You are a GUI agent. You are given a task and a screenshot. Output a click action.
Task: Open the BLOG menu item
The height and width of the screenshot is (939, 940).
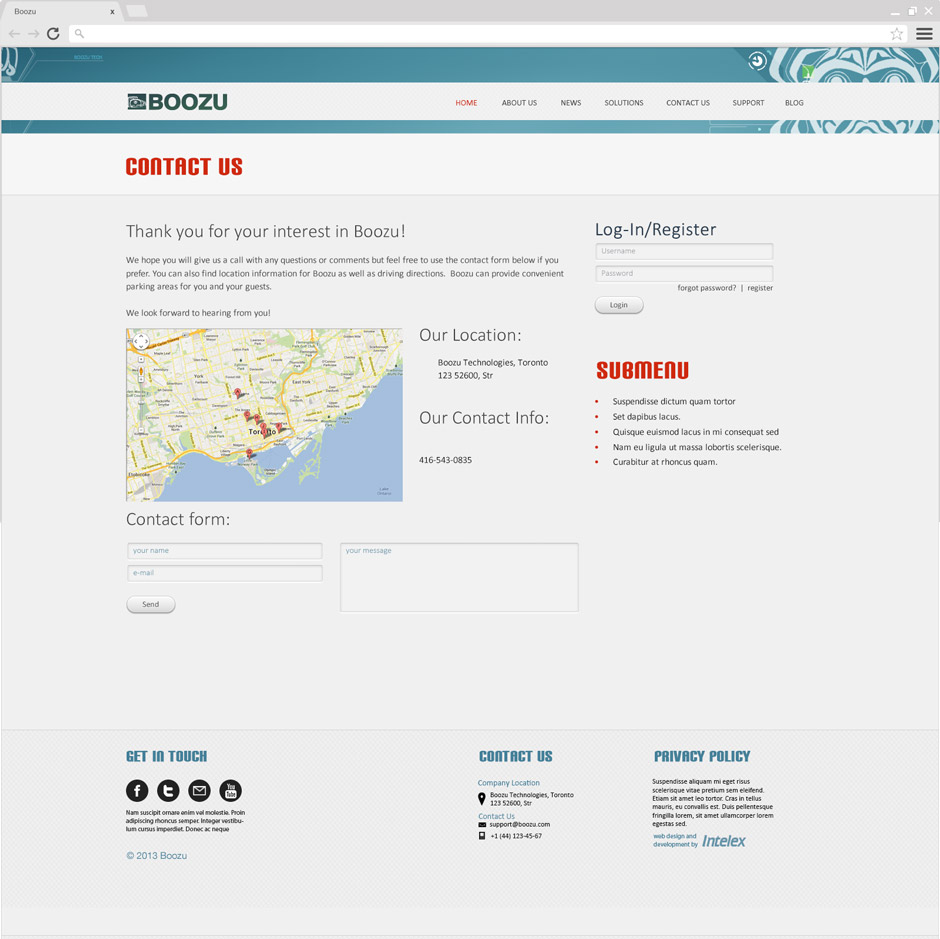[794, 103]
